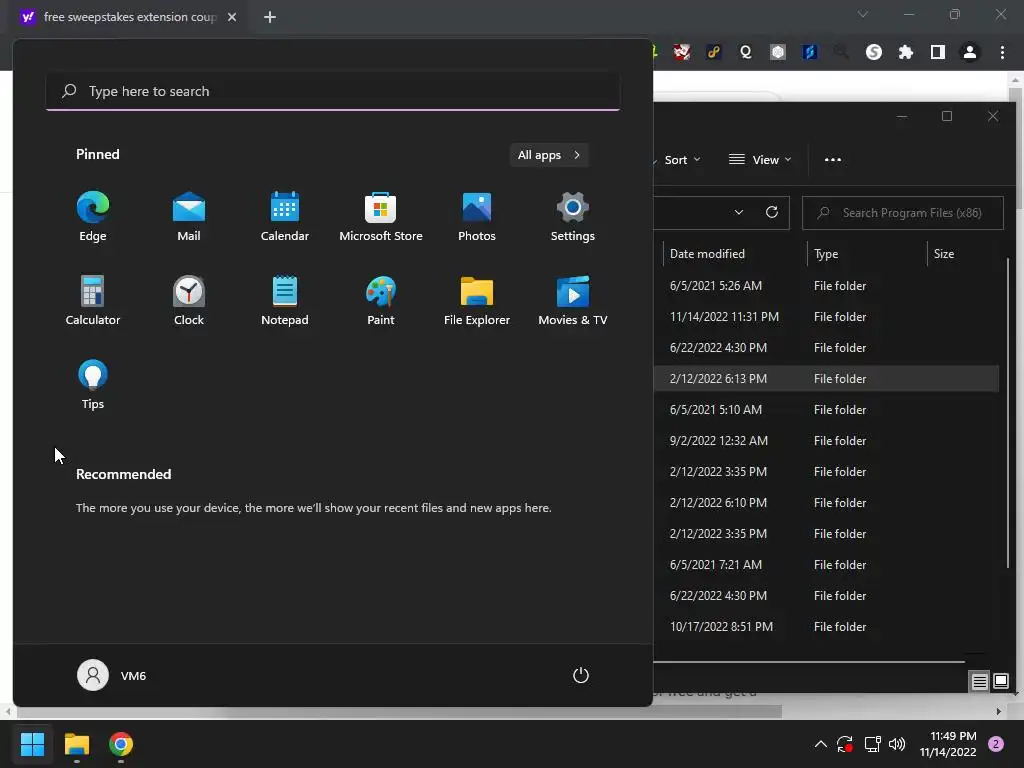Open Edge from the pinned apps

[93, 217]
